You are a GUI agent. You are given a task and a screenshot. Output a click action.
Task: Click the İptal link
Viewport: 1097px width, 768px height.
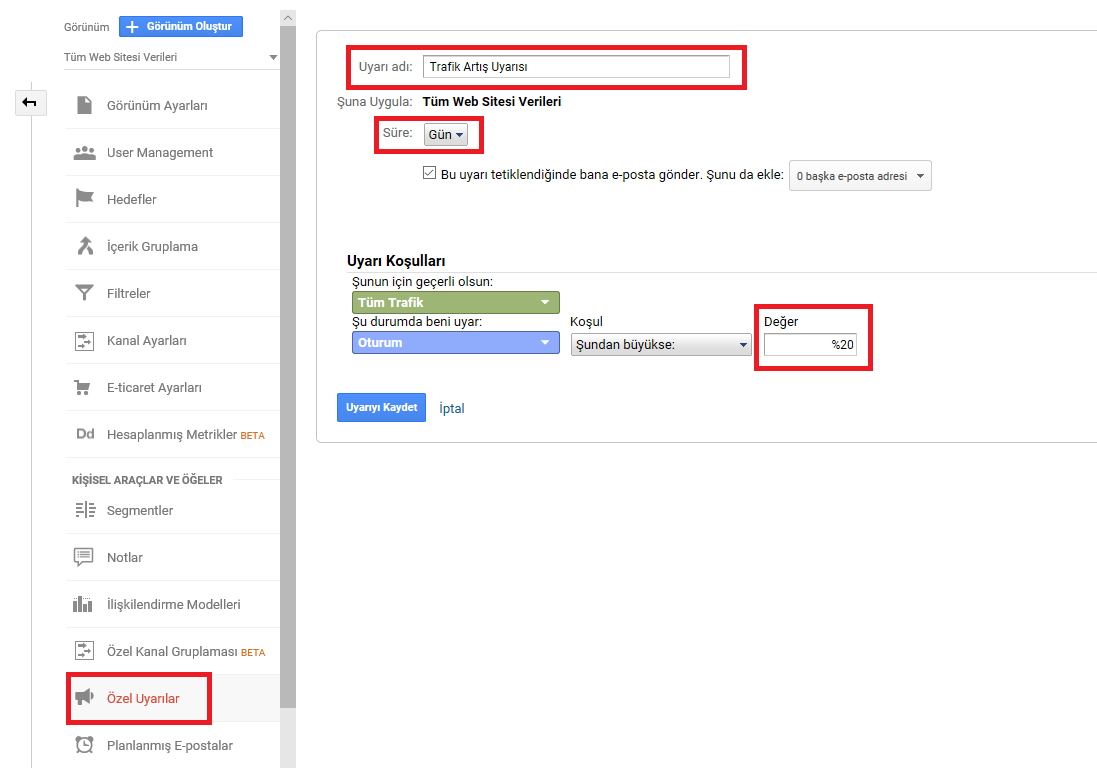click(451, 408)
